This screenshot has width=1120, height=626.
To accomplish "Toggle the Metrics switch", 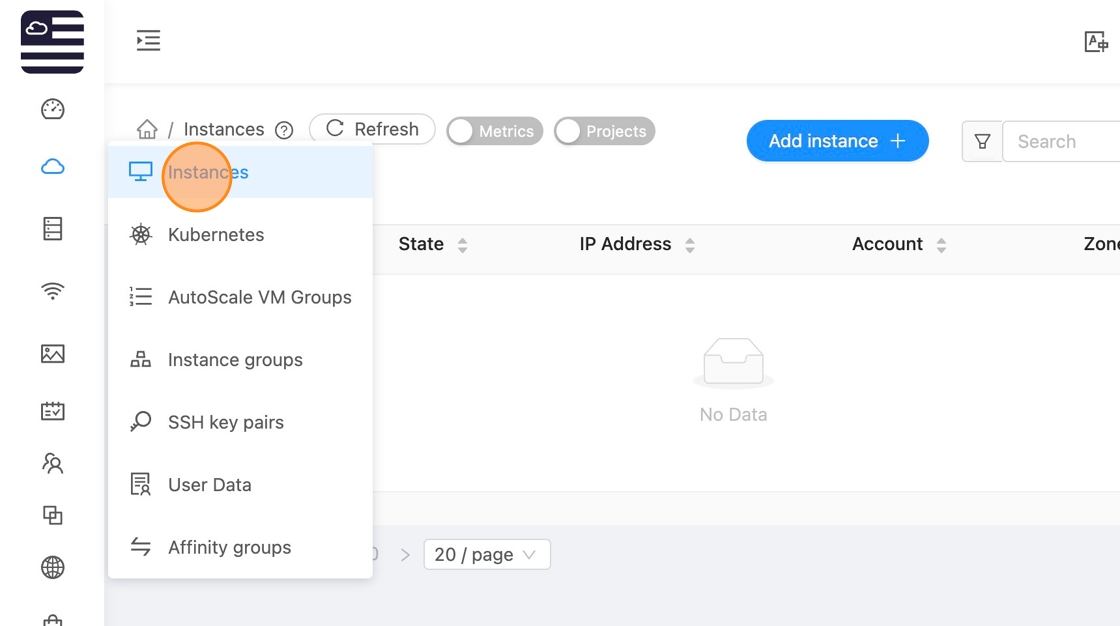I will tap(494, 131).
